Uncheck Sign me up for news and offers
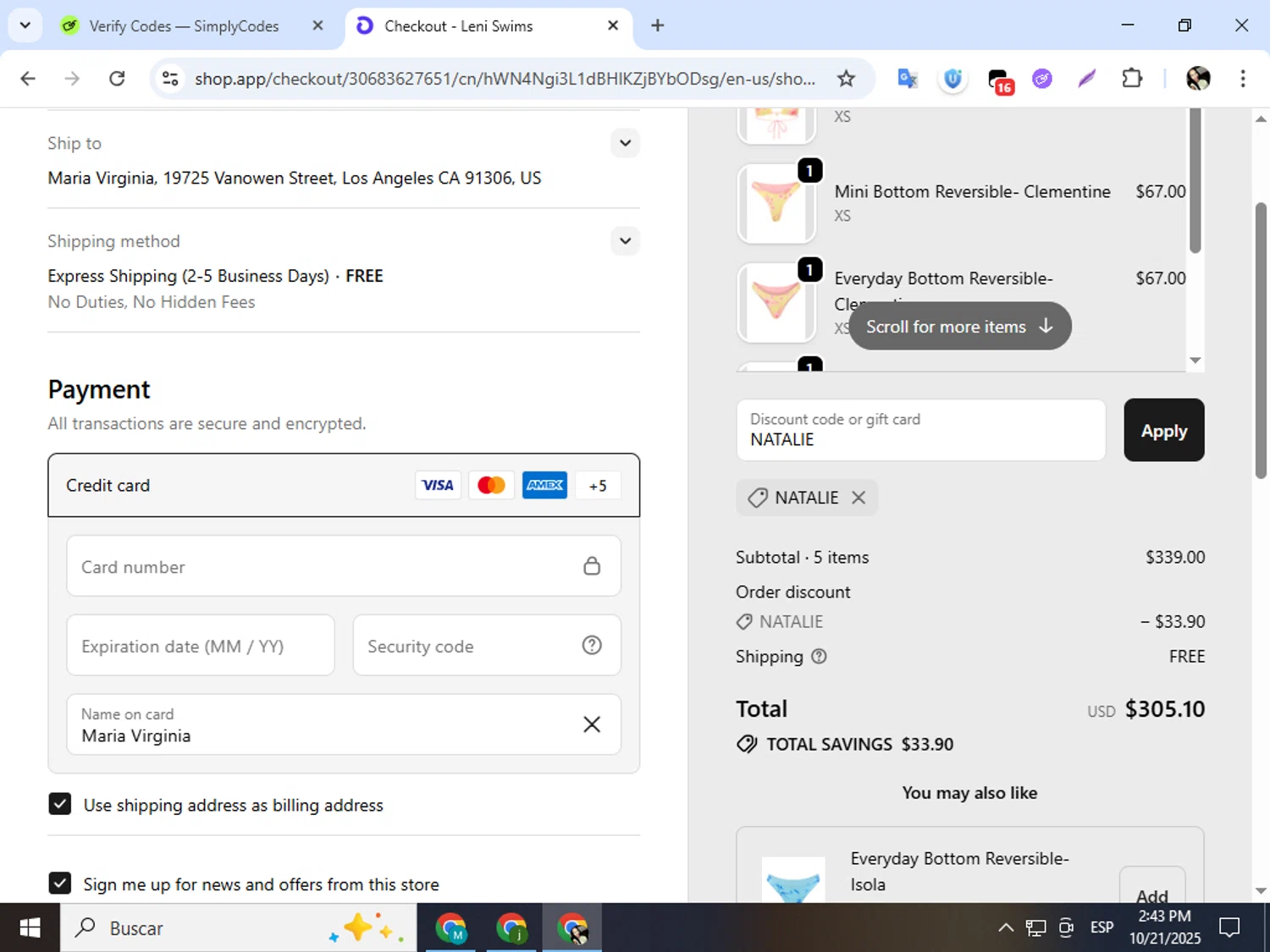This screenshot has width=1270, height=952. coord(60,883)
